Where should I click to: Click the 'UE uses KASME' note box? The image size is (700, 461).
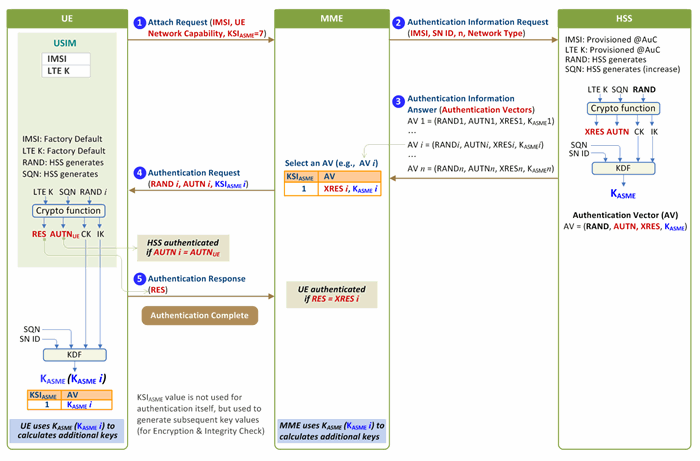pos(67,431)
